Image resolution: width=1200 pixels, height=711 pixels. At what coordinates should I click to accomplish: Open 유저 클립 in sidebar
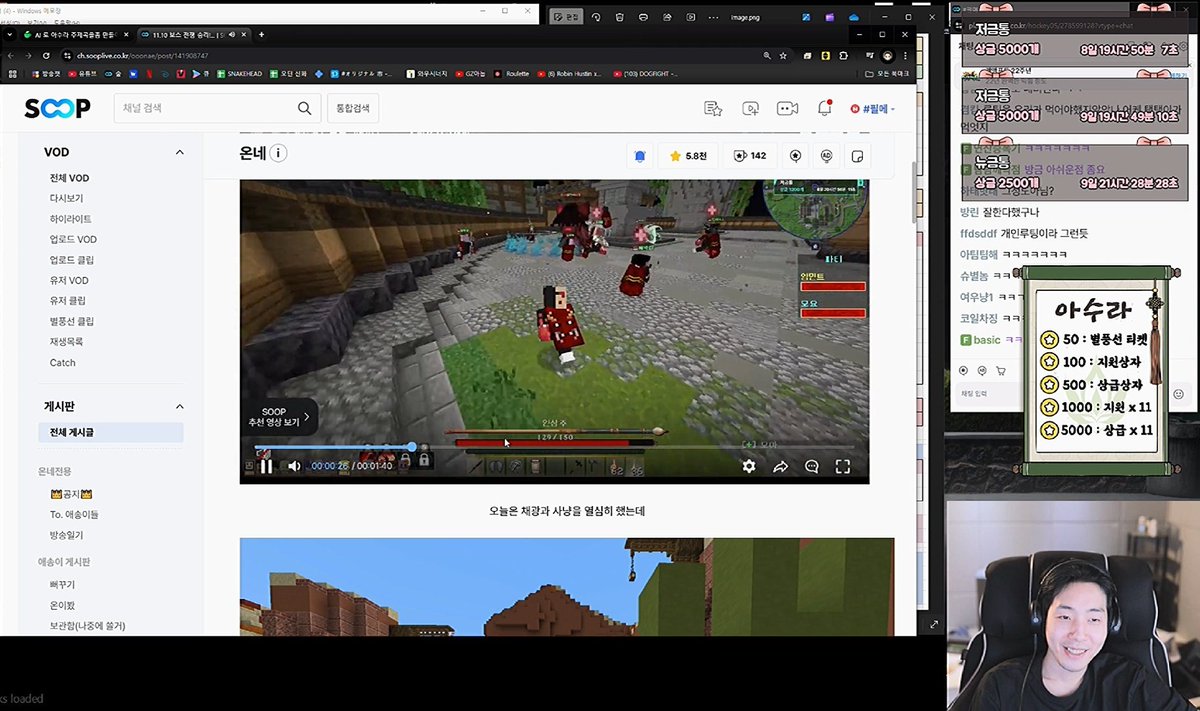68,301
